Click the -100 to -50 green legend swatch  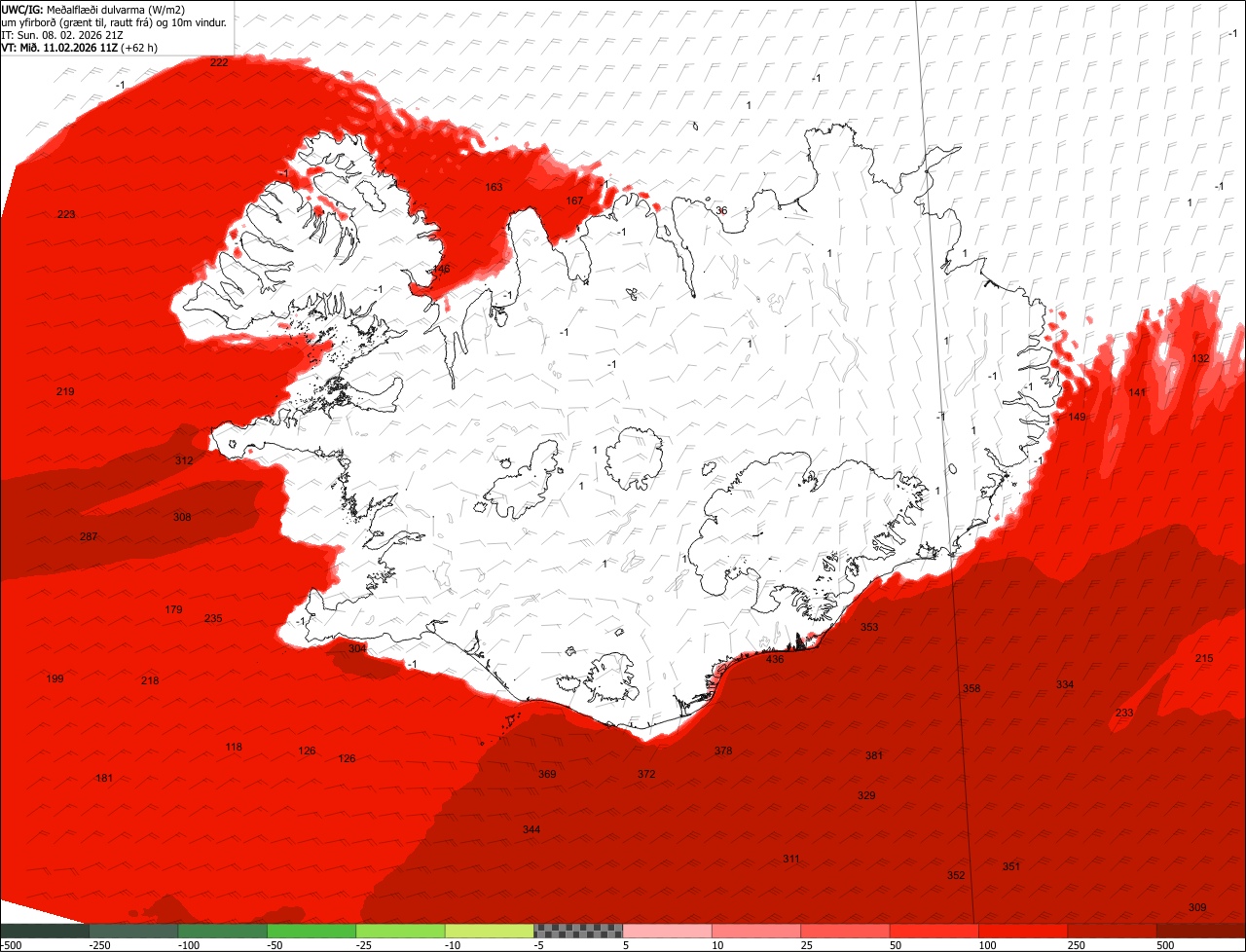click(x=222, y=931)
